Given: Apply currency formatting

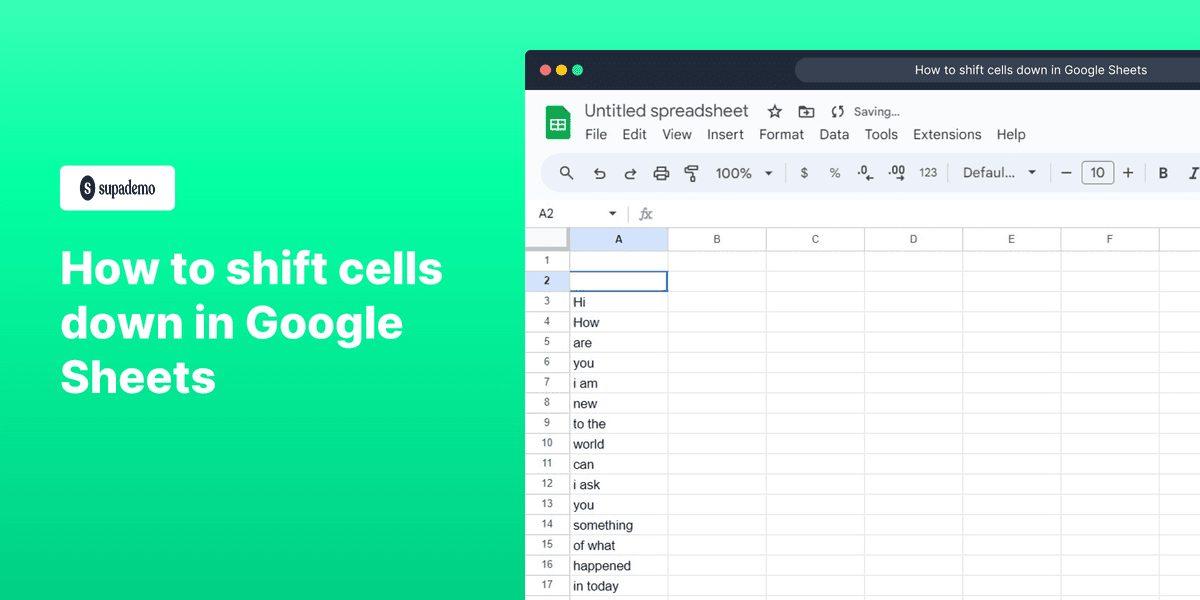Looking at the screenshot, I should [x=804, y=172].
